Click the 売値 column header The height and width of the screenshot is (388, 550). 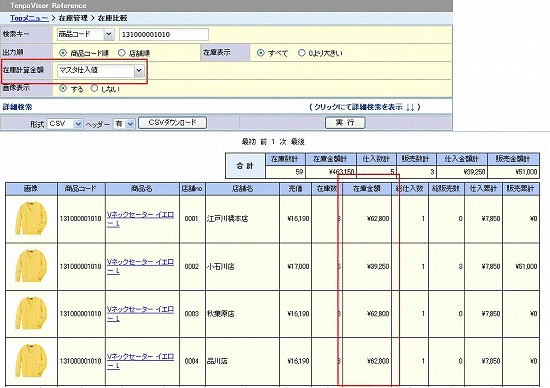pos(295,189)
